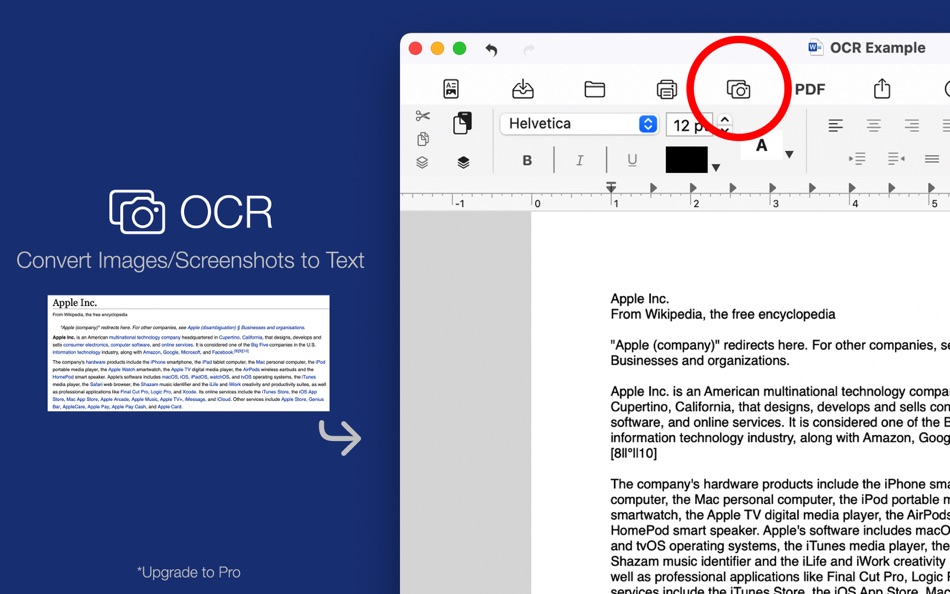
Task: Copy selection with the small copy icon
Action: [423, 139]
